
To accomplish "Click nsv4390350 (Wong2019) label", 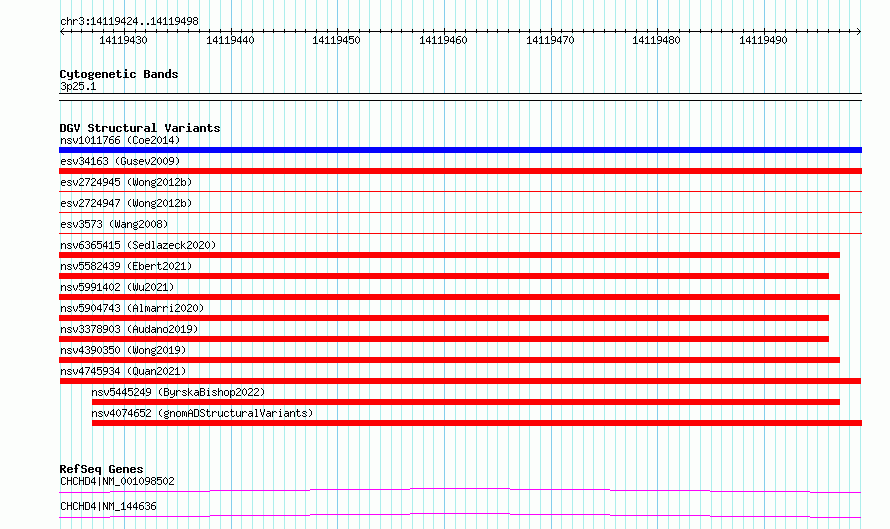I will pyautogui.click(x=123, y=350).
